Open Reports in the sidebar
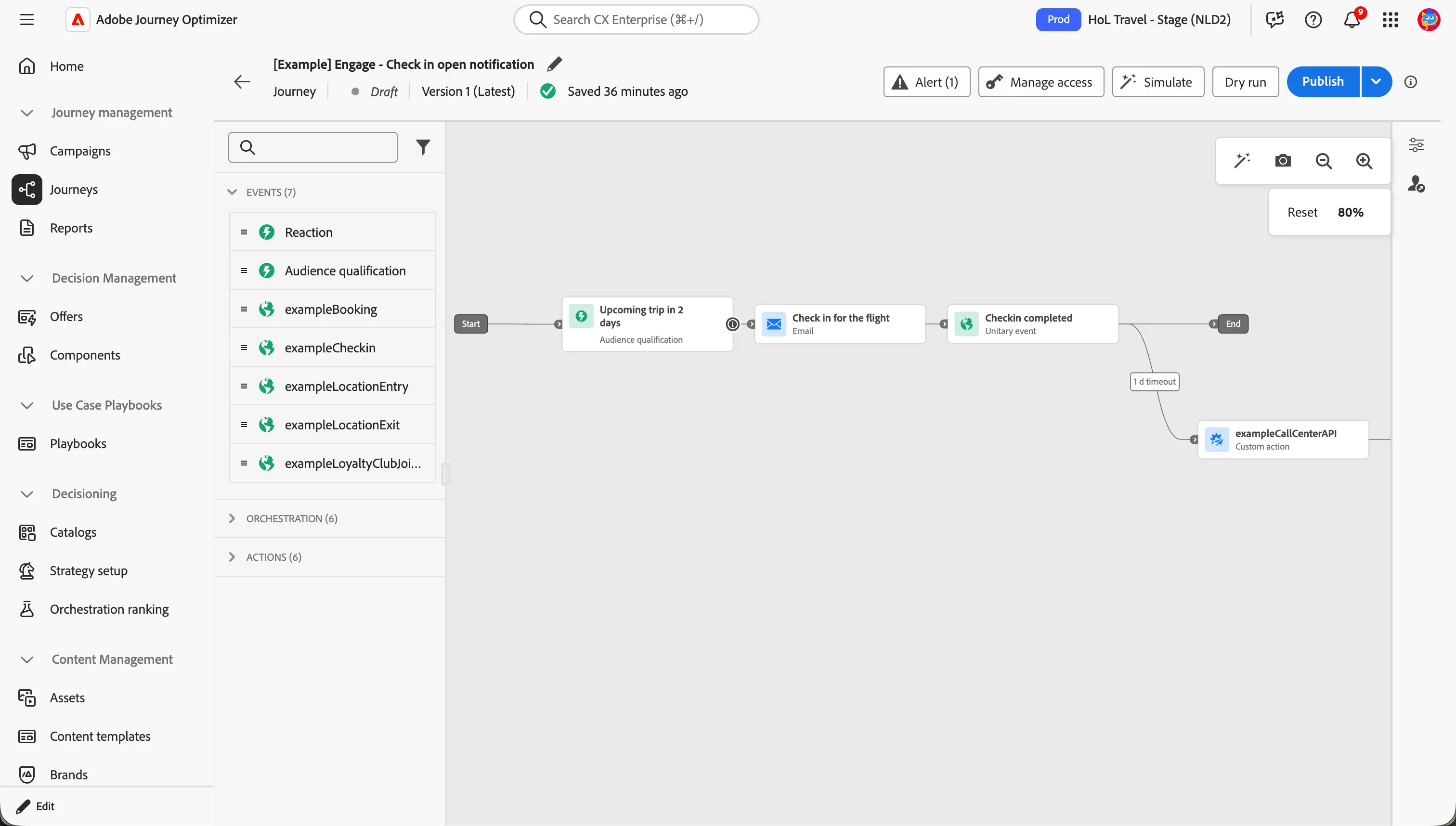Screen dimensions: 1456x826 (71, 228)
